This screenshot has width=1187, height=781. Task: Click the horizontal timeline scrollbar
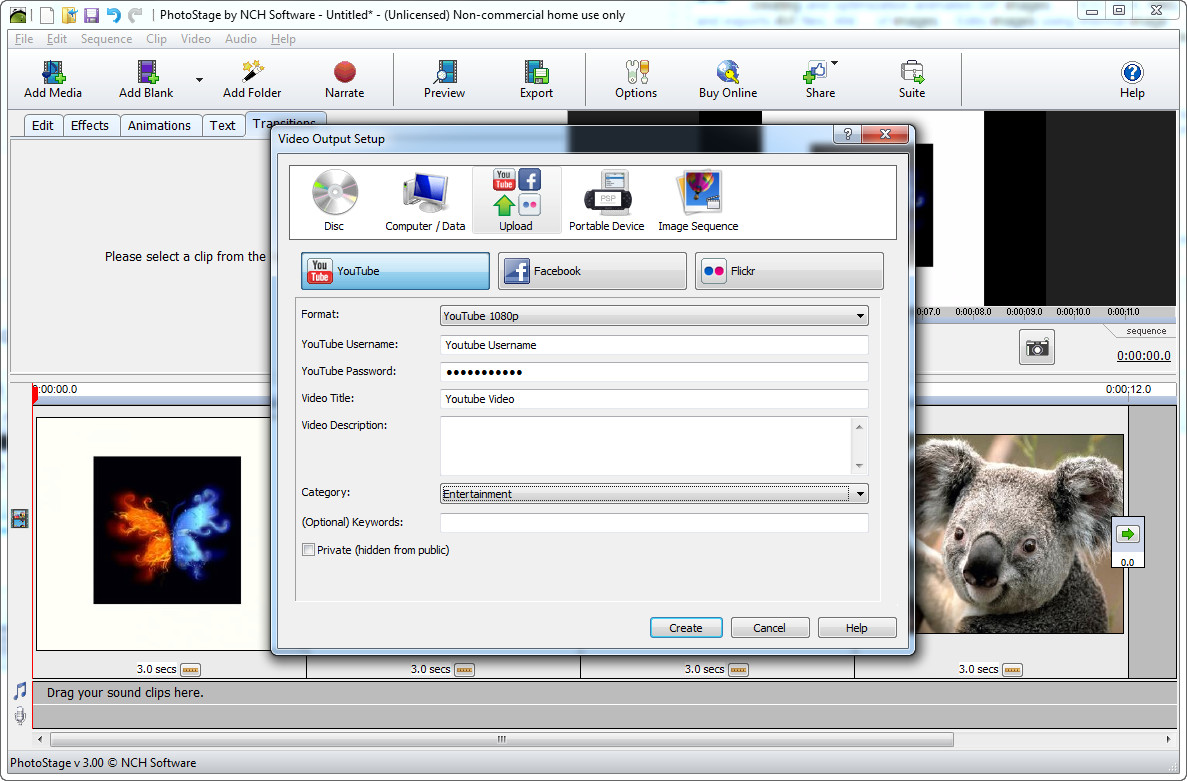pyautogui.click(x=501, y=739)
